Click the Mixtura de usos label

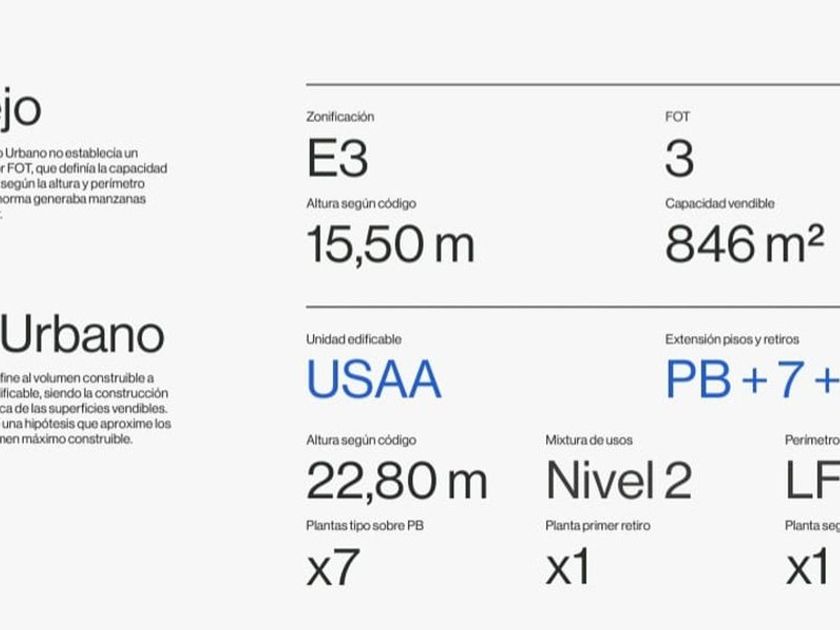(589, 440)
